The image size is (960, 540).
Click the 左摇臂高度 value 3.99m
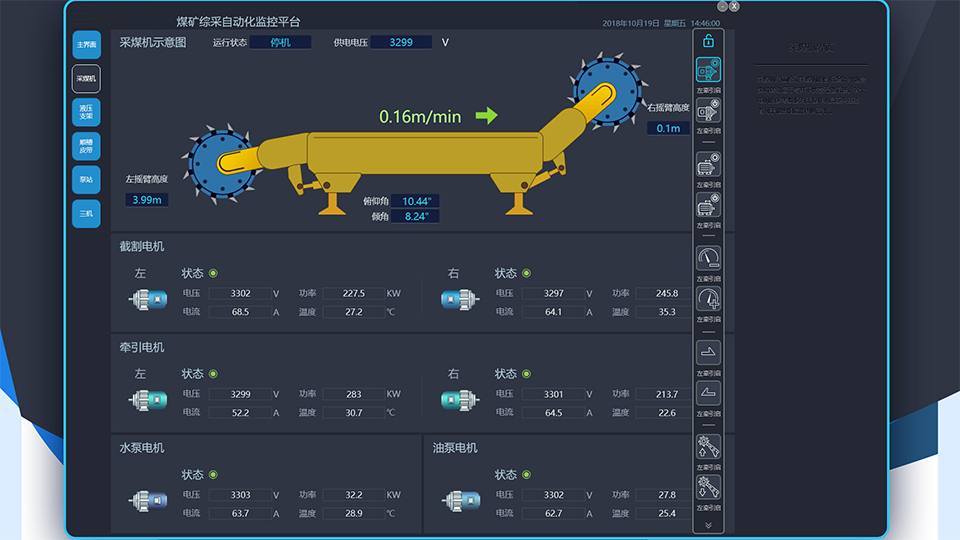click(147, 200)
